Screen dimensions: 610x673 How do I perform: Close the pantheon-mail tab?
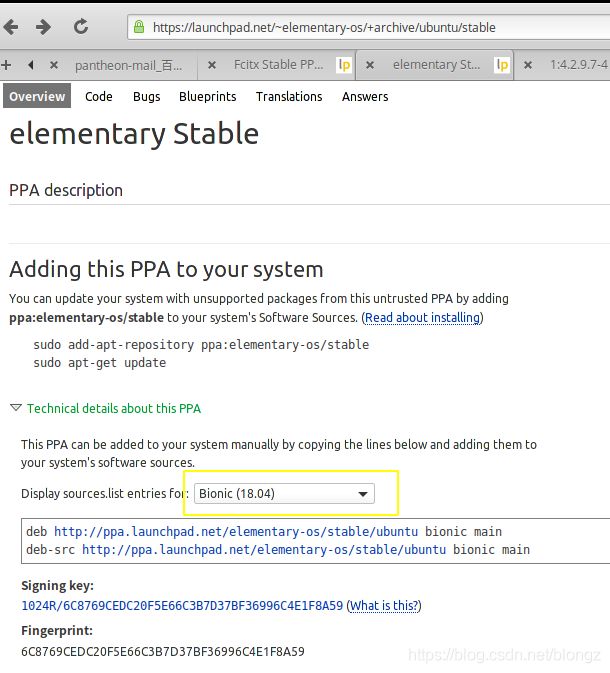point(54,65)
